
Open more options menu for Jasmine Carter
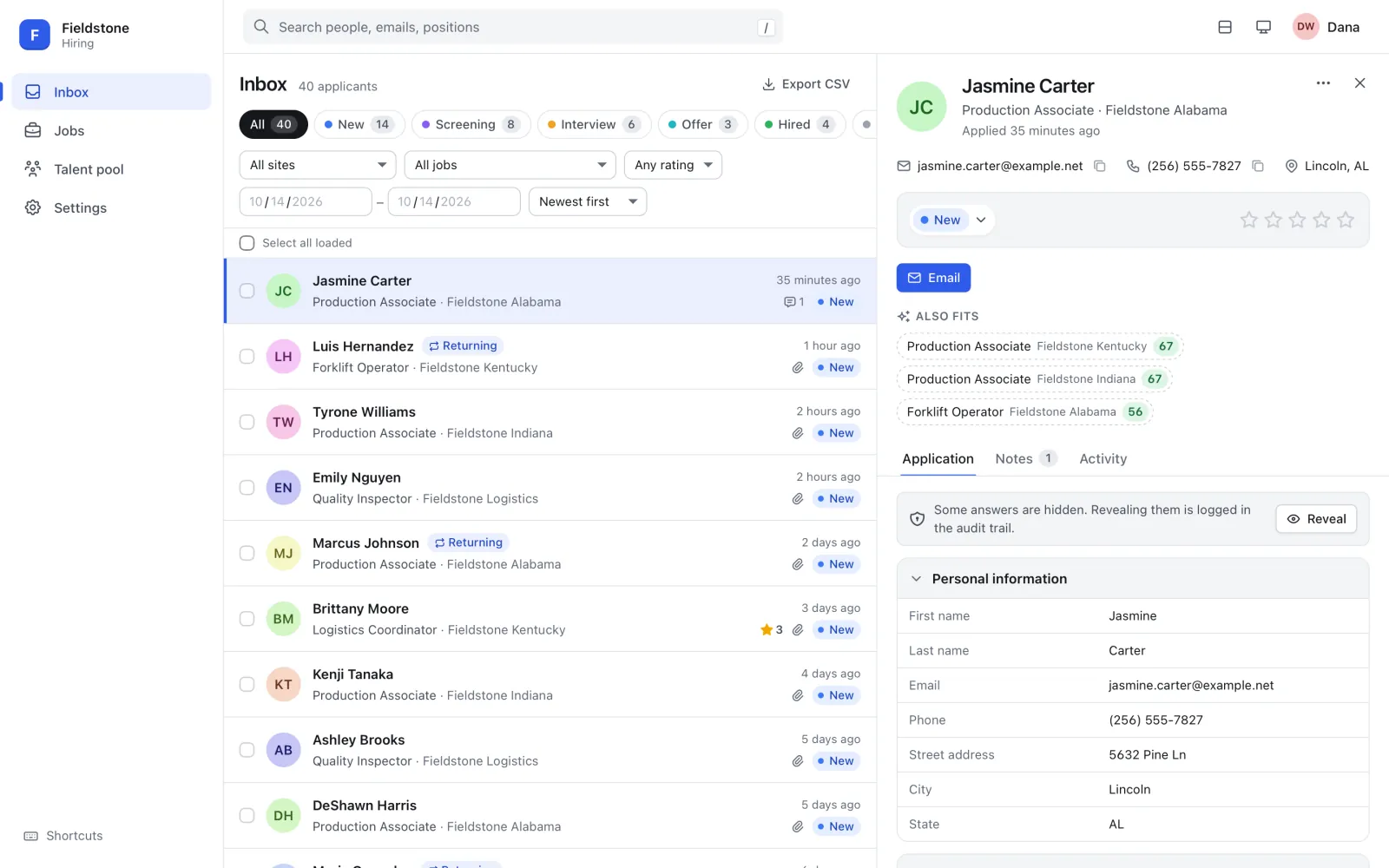pyautogui.click(x=1323, y=83)
